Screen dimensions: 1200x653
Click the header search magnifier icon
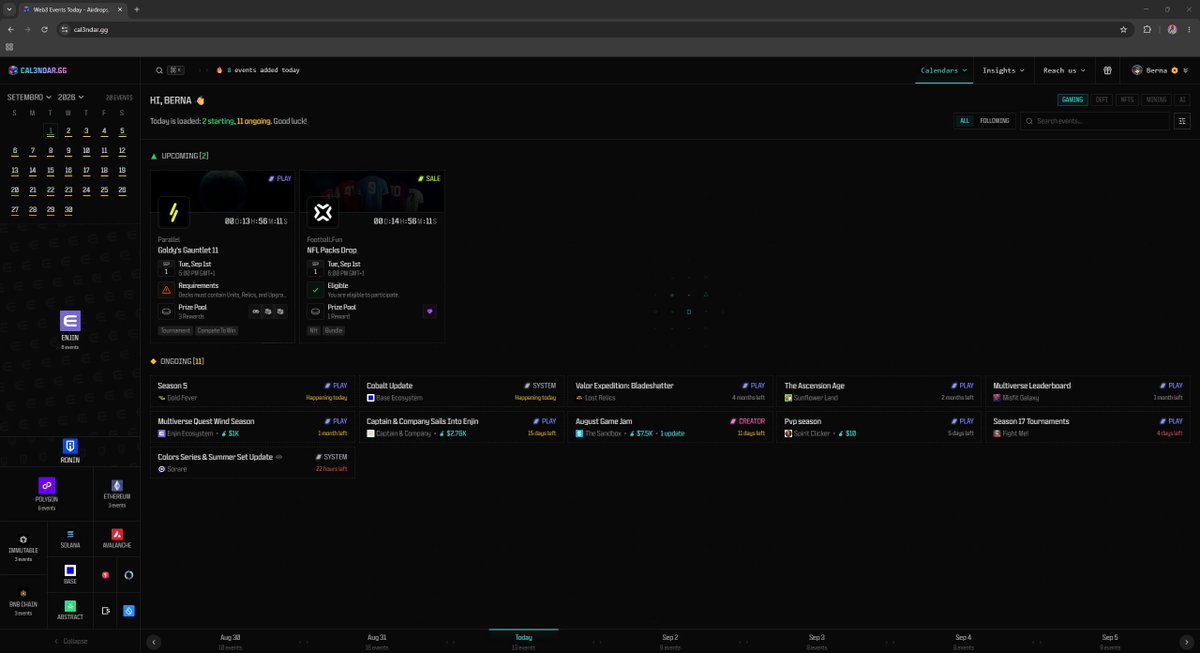[x=160, y=70]
